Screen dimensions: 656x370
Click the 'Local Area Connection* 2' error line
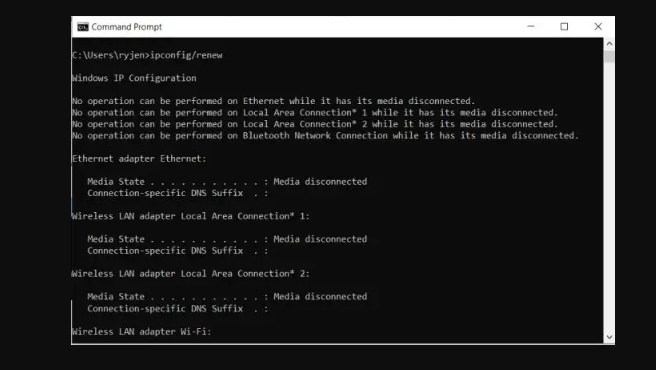315,124
